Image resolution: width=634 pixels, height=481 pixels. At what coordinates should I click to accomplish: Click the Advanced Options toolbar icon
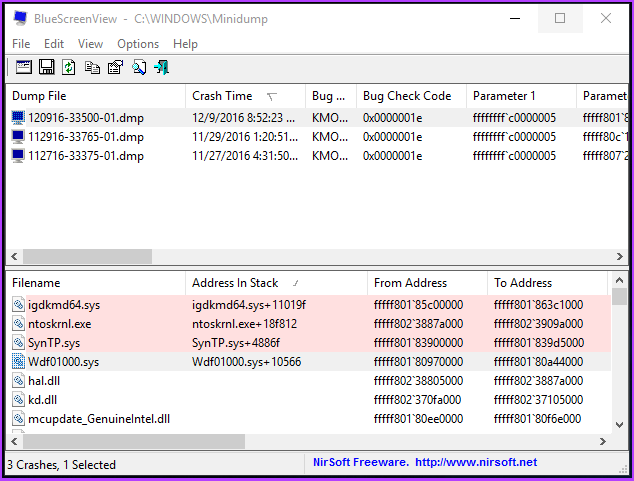pos(24,67)
